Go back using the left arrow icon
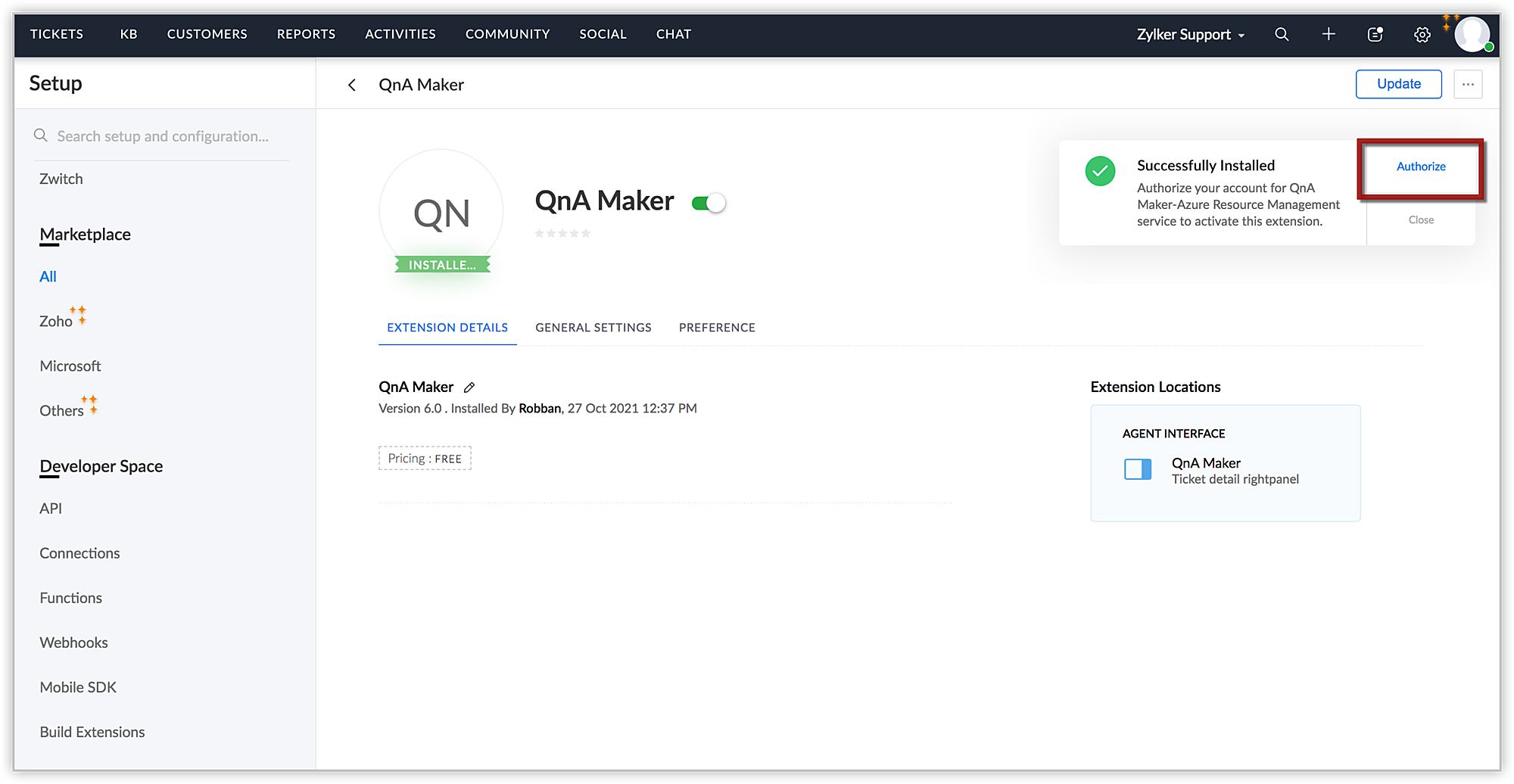The width and height of the screenshot is (1514, 784). 352,85
